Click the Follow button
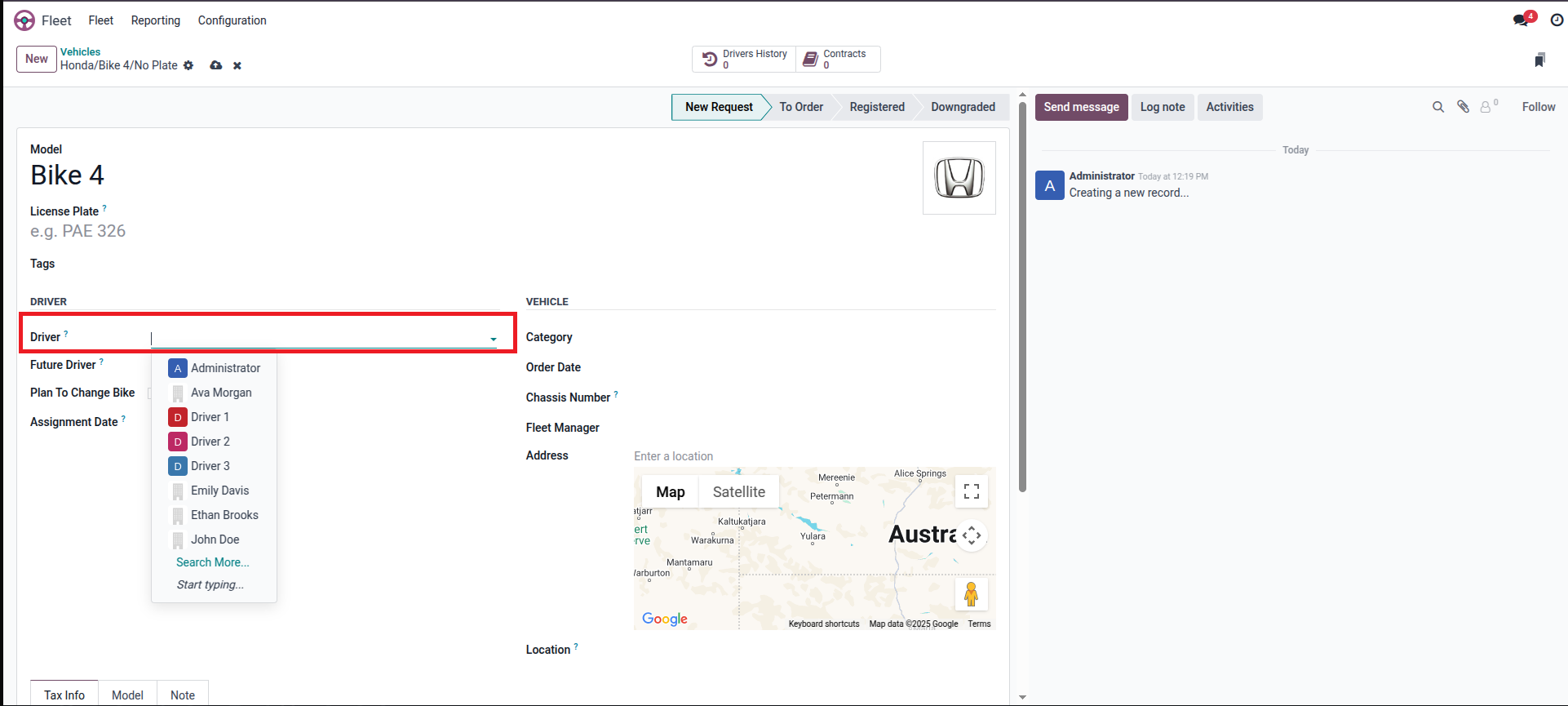The image size is (1568, 706). point(1539,107)
